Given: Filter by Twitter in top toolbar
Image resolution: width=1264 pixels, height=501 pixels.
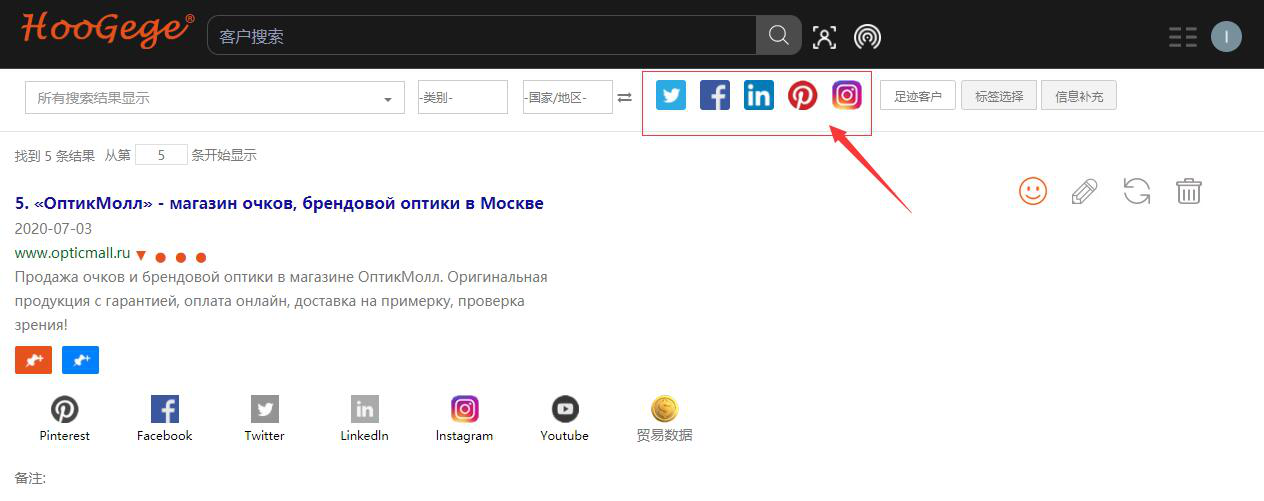Looking at the screenshot, I should (x=671, y=95).
